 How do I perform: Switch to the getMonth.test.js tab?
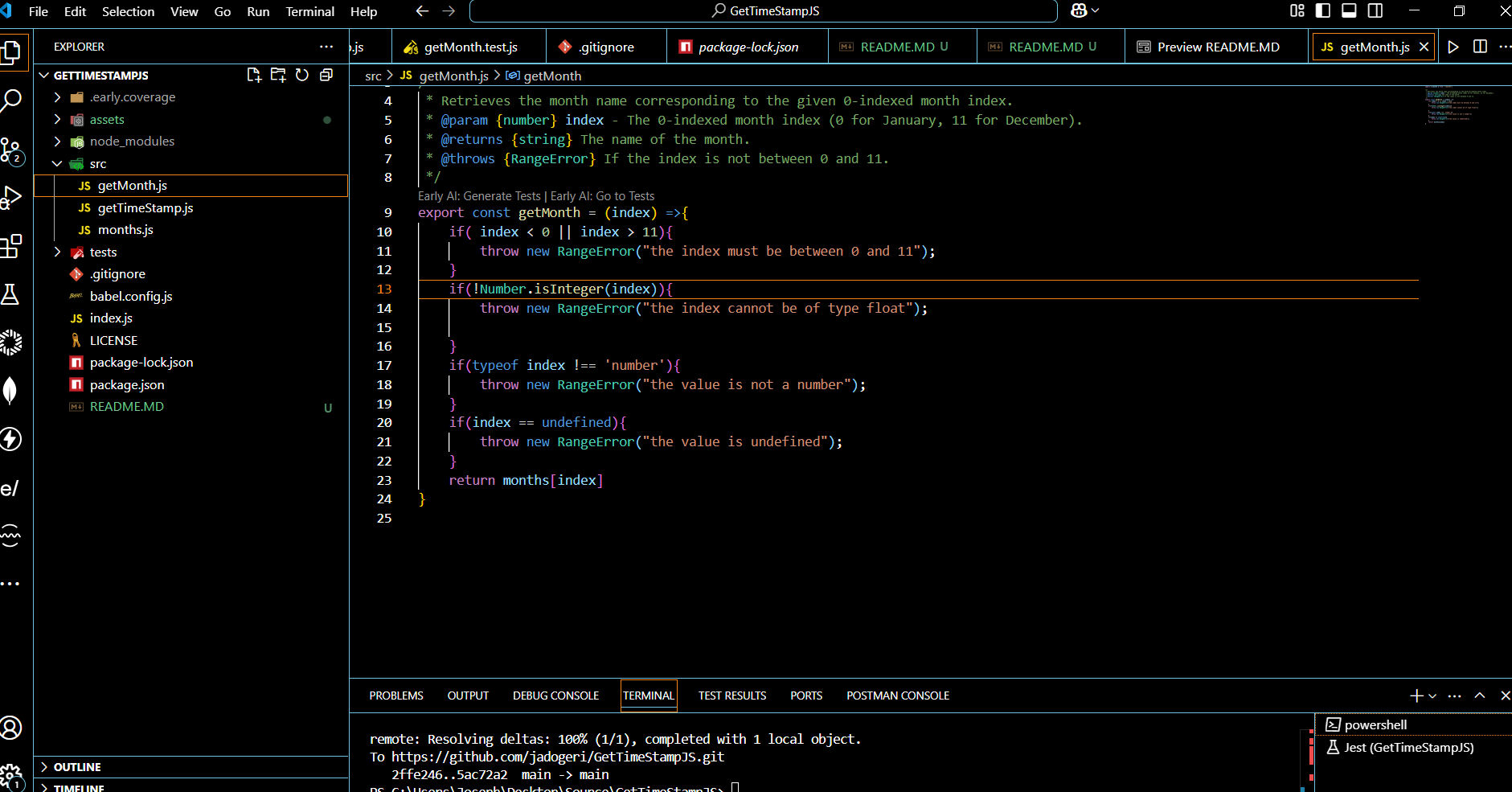469,47
